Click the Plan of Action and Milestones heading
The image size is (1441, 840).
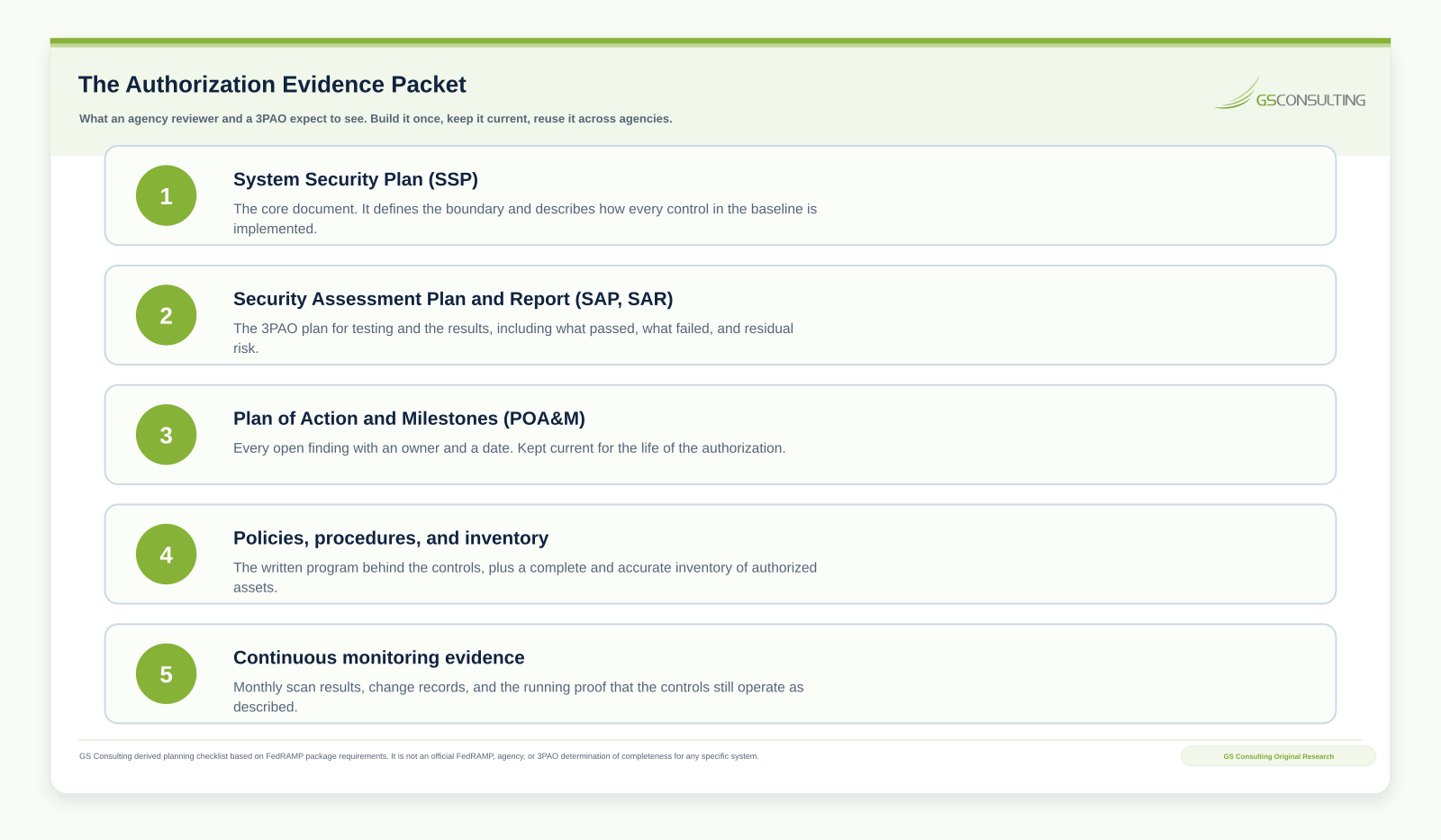coord(409,419)
